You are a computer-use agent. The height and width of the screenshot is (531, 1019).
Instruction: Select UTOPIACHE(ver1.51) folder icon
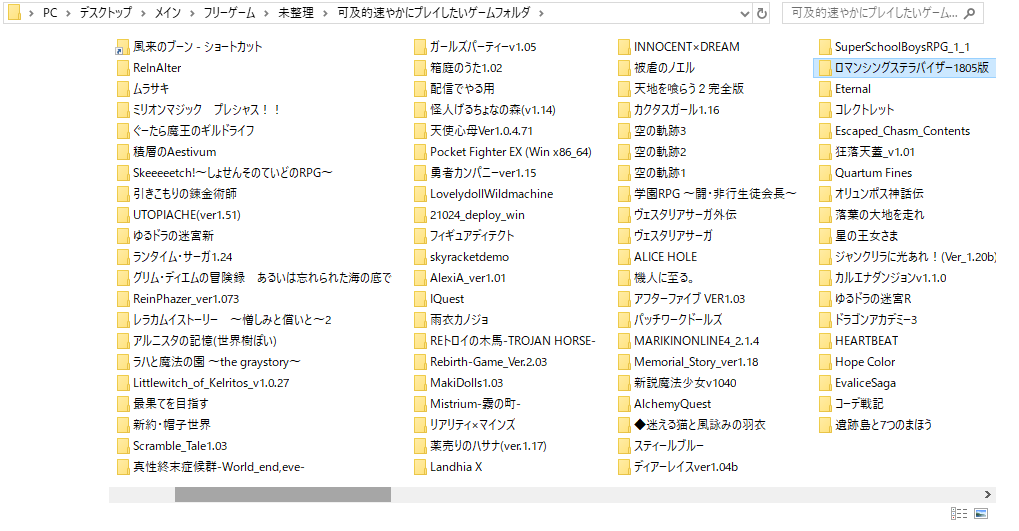[123, 214]
